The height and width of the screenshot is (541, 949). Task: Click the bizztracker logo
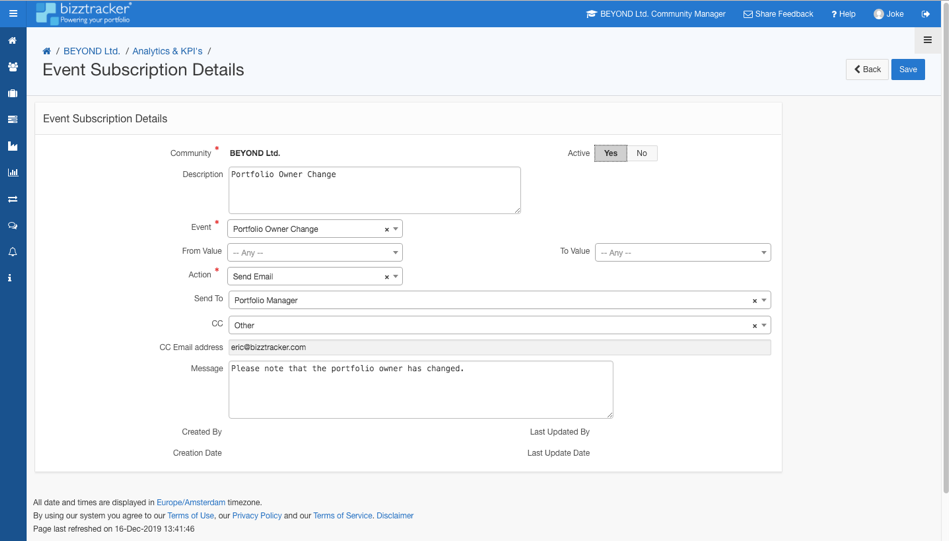[x=84, y=13]
